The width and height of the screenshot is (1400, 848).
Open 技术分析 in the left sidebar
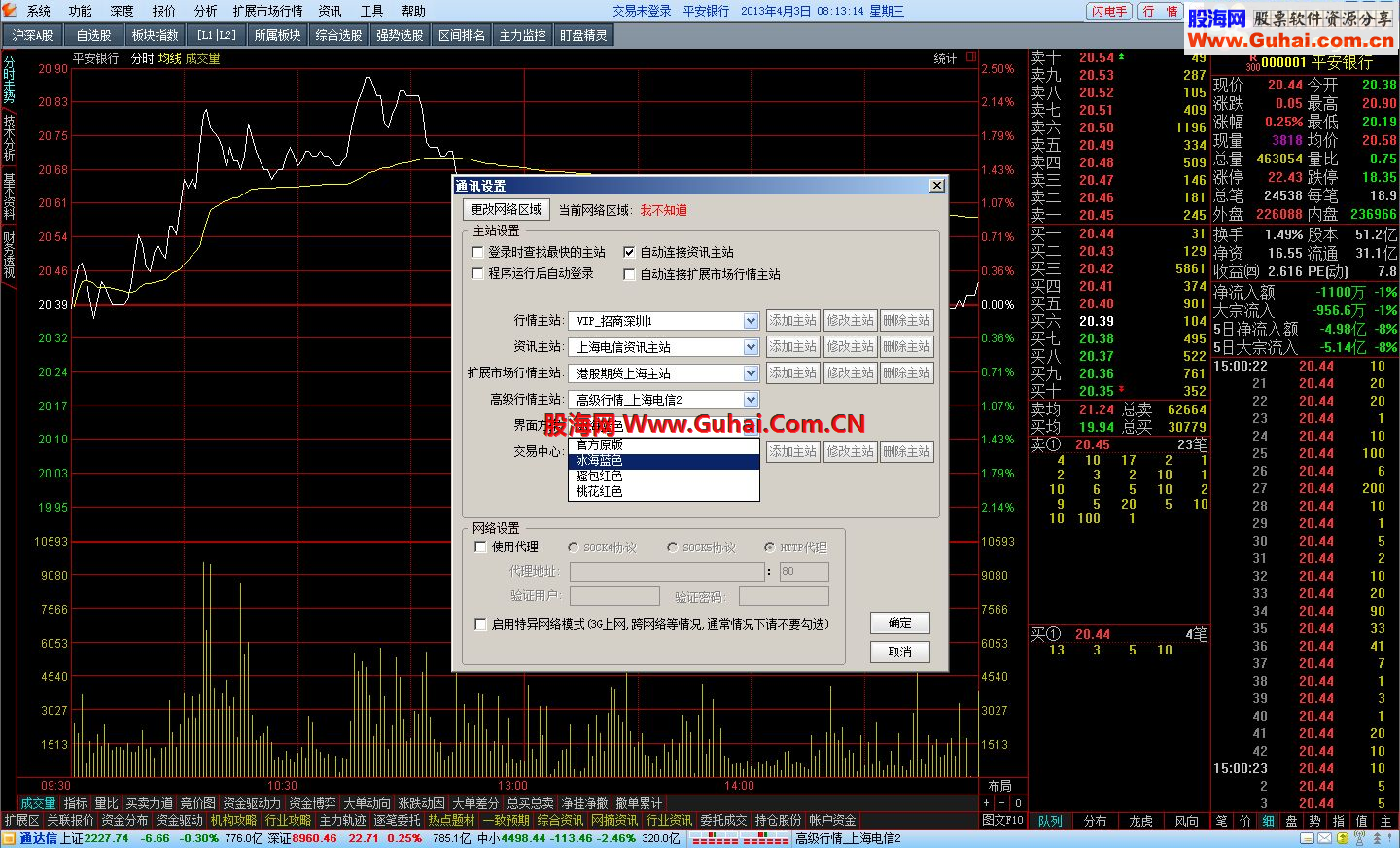pos(9,137)
